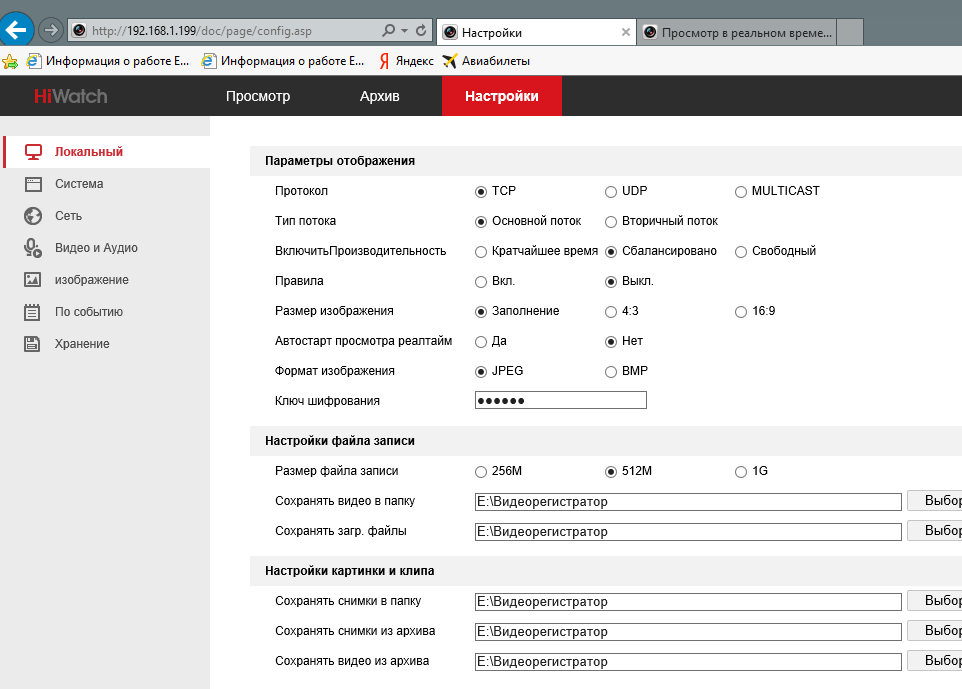Screen dimensions: 962x689
Task: Click the monitor icon beside Локальный
Action: click(33, 152)
